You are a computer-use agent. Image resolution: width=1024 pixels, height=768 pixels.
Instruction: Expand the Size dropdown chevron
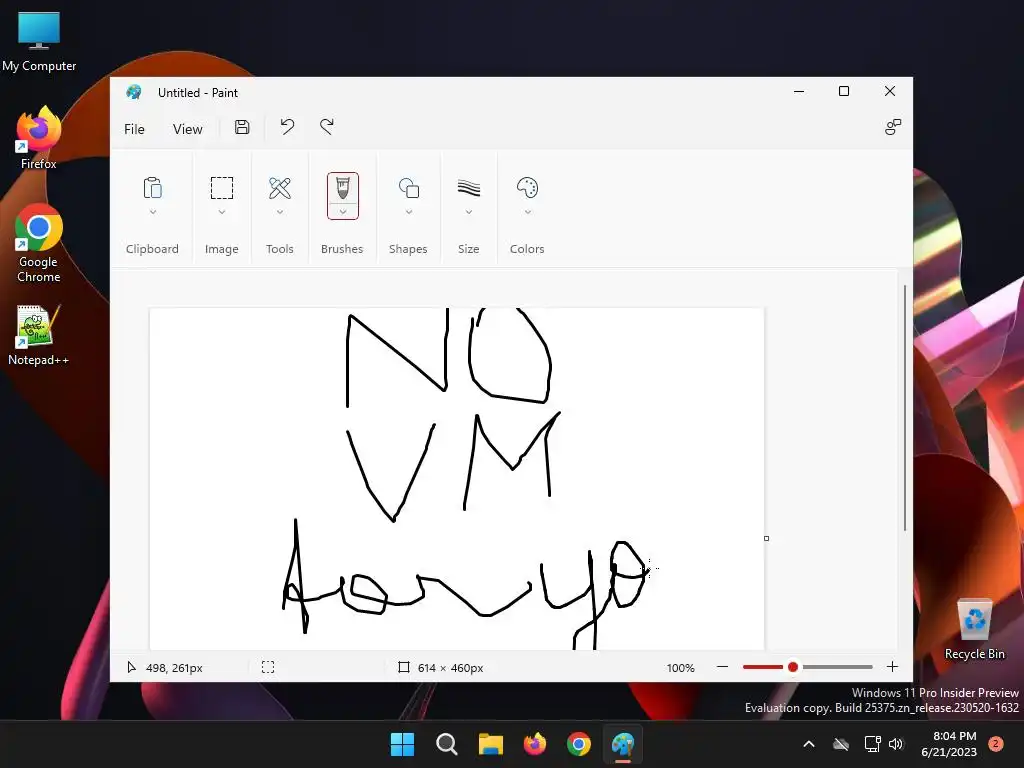click(x=469, y=212)
